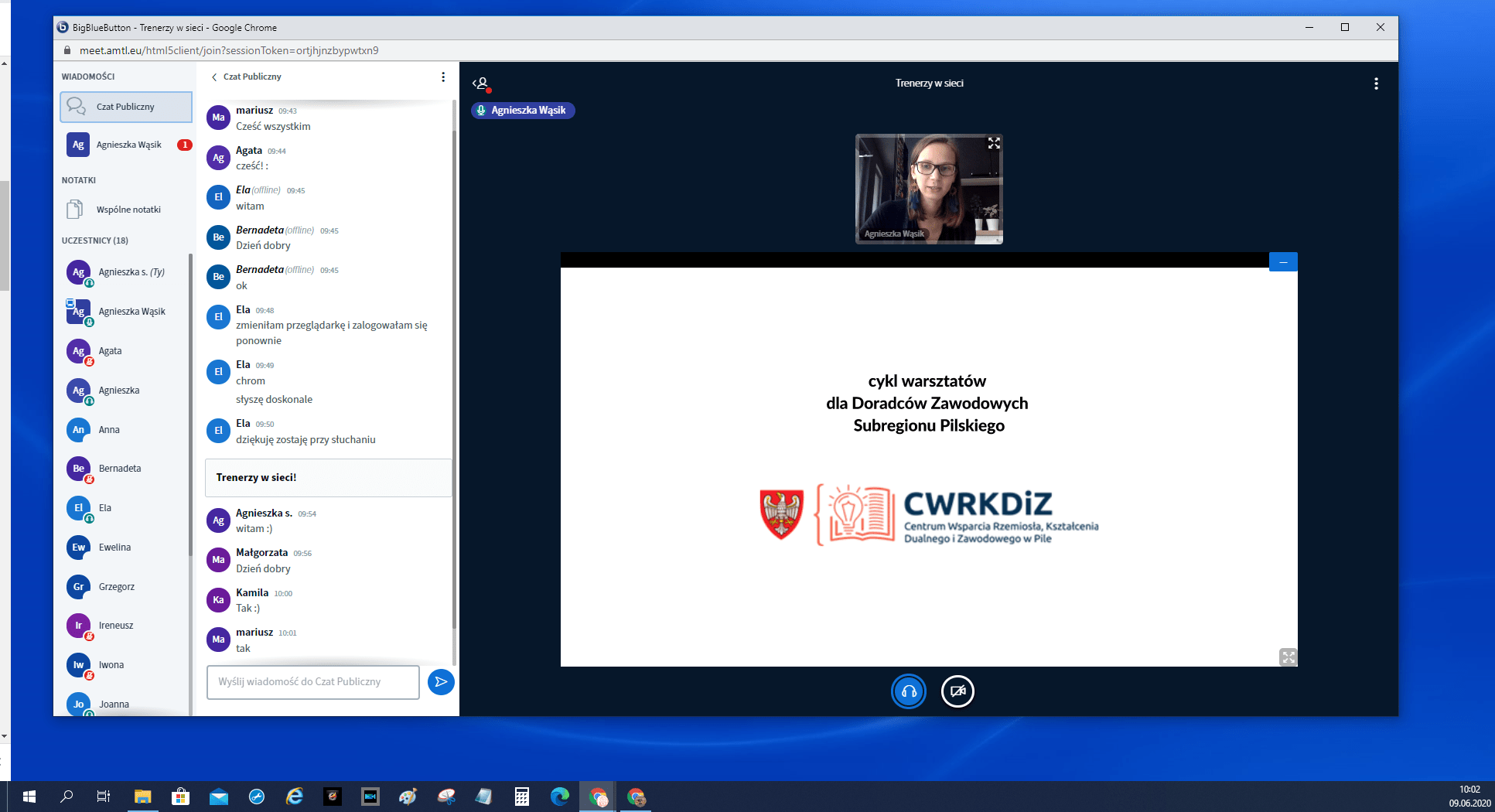
Task: Select Czat Publiczny in messages list
Action: [x=126, y=107]
